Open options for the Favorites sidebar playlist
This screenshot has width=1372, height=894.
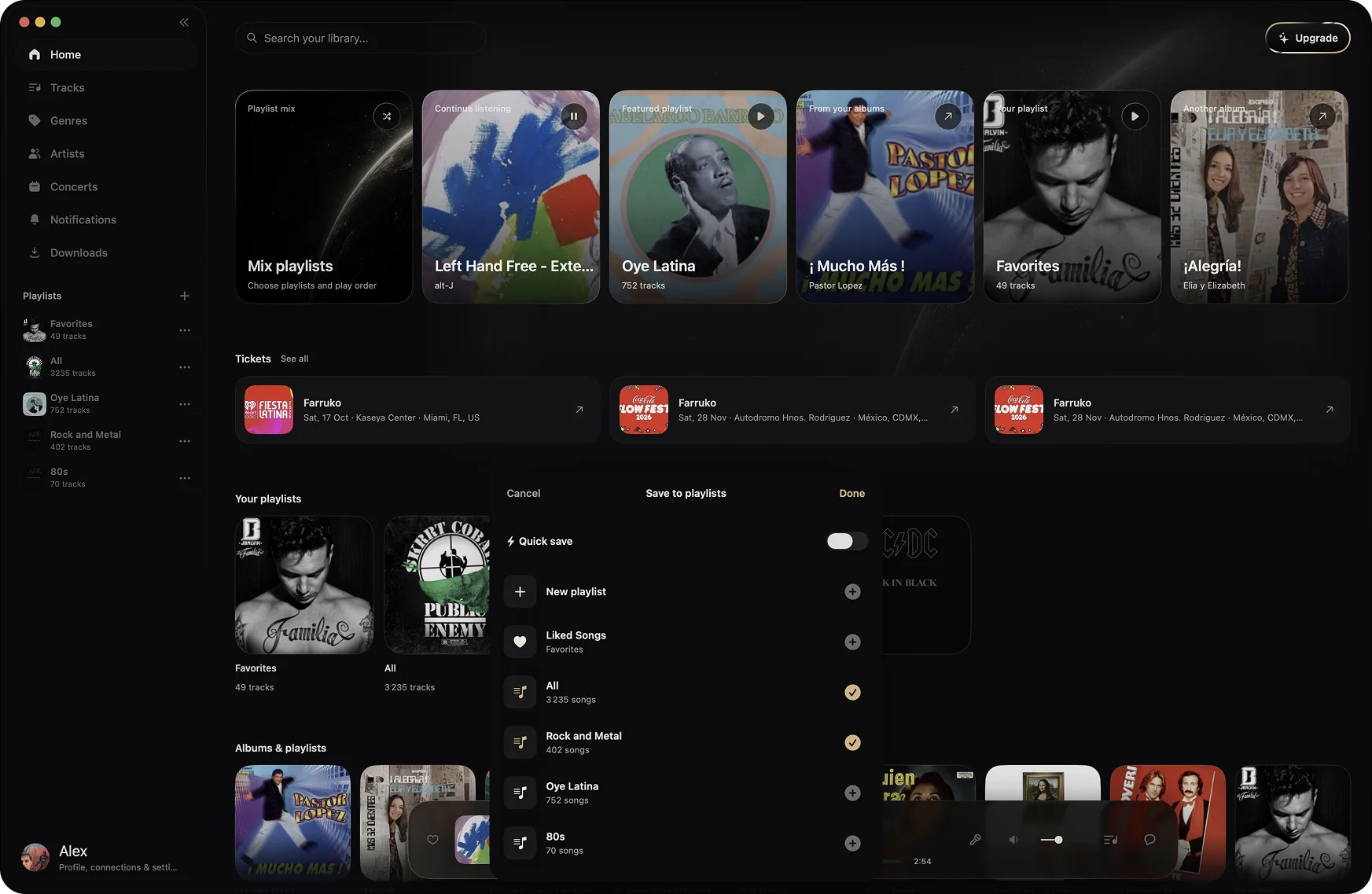185,330
